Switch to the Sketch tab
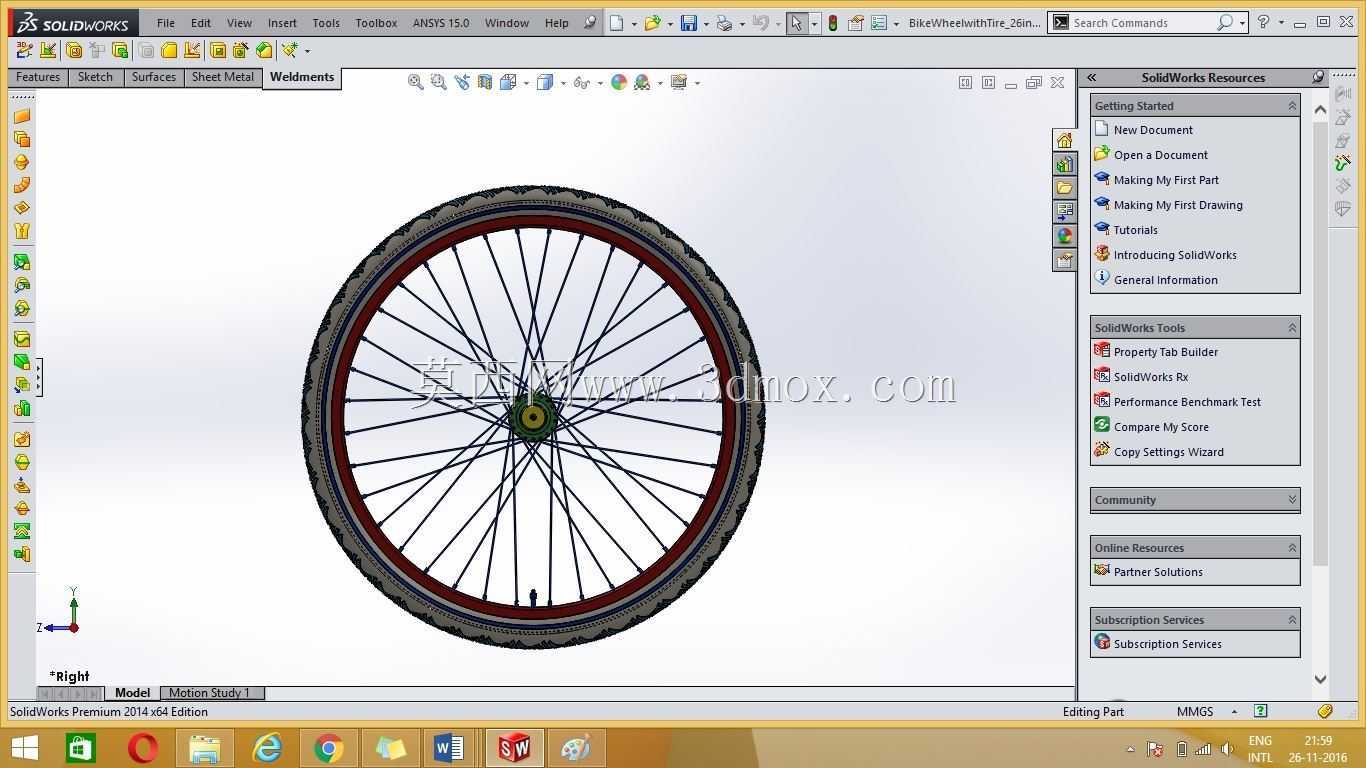Viewport: 1366px width, 768px height. [95, 77]
